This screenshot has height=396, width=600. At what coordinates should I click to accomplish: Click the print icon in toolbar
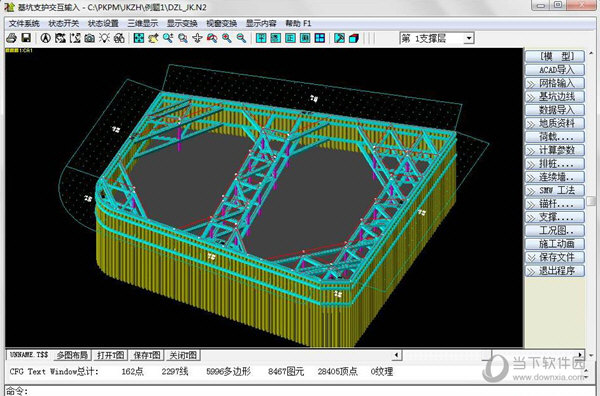point(11,38)
